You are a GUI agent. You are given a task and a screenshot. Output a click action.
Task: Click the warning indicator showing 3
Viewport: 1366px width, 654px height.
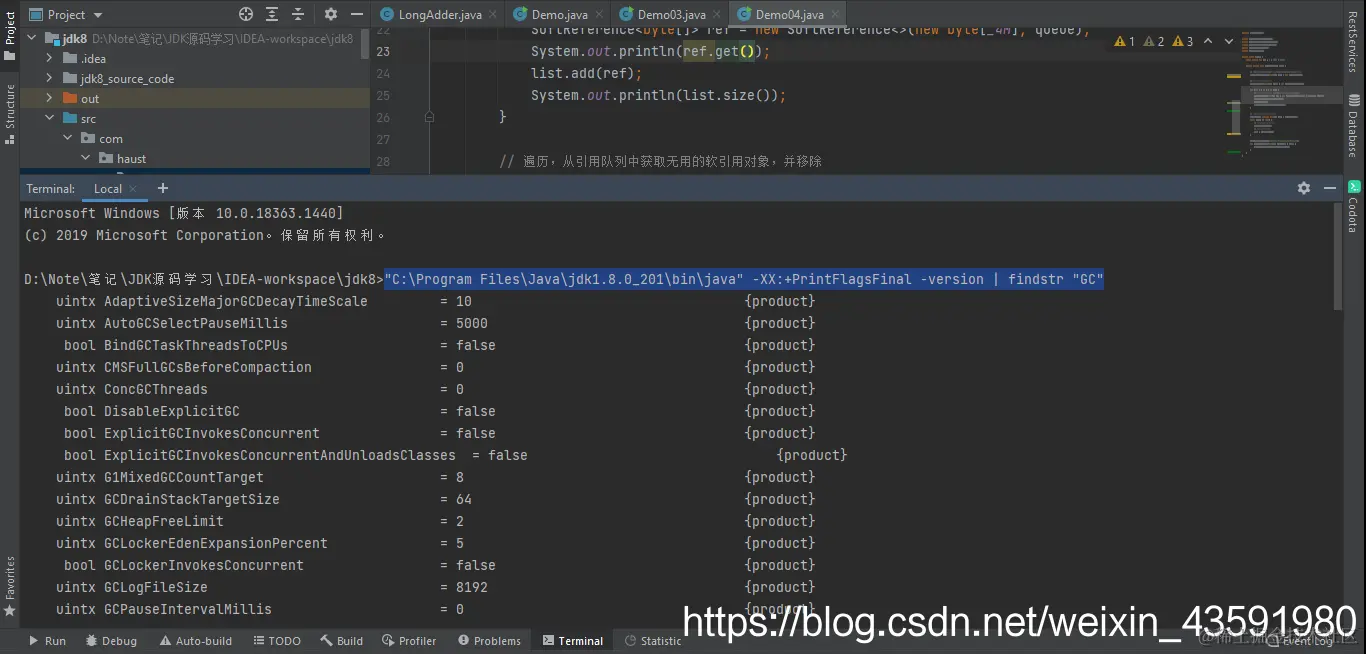(x=1183, y=41)
